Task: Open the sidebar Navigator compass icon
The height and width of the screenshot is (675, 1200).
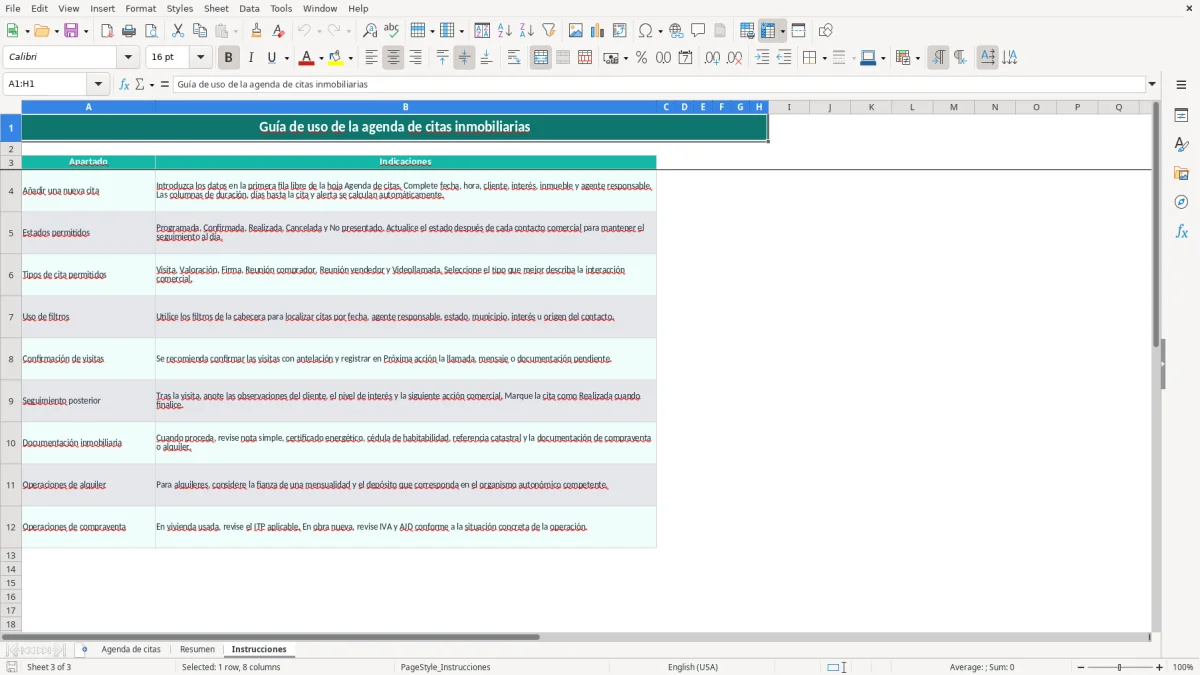Action: [1181, 202]
